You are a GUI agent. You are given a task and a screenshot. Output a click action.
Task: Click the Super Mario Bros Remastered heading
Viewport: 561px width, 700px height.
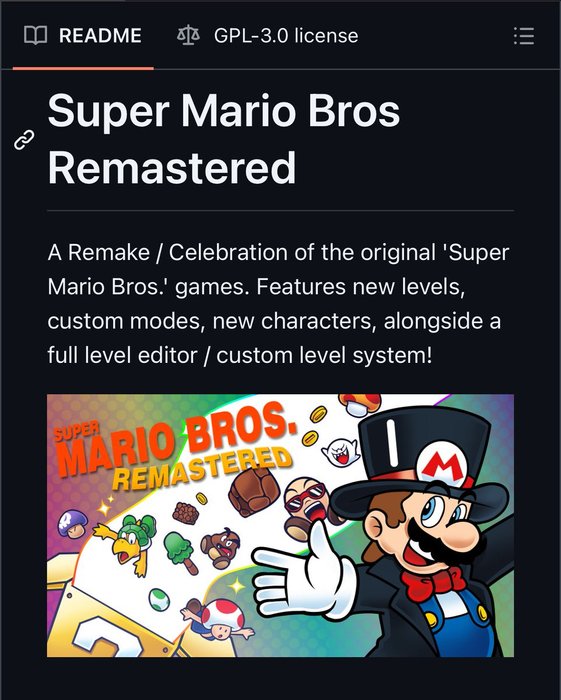224,139
